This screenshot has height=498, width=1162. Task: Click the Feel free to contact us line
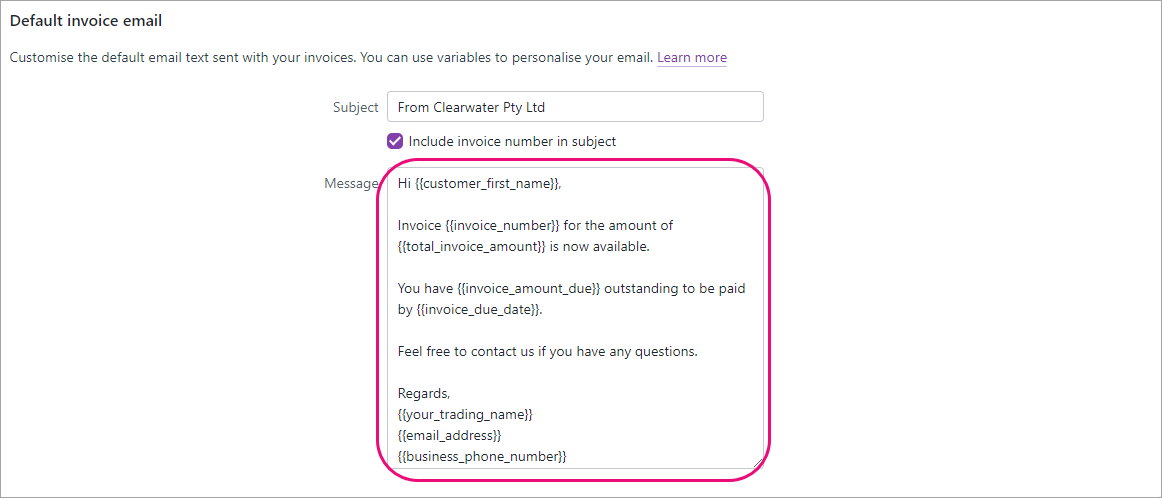(548, 352)
